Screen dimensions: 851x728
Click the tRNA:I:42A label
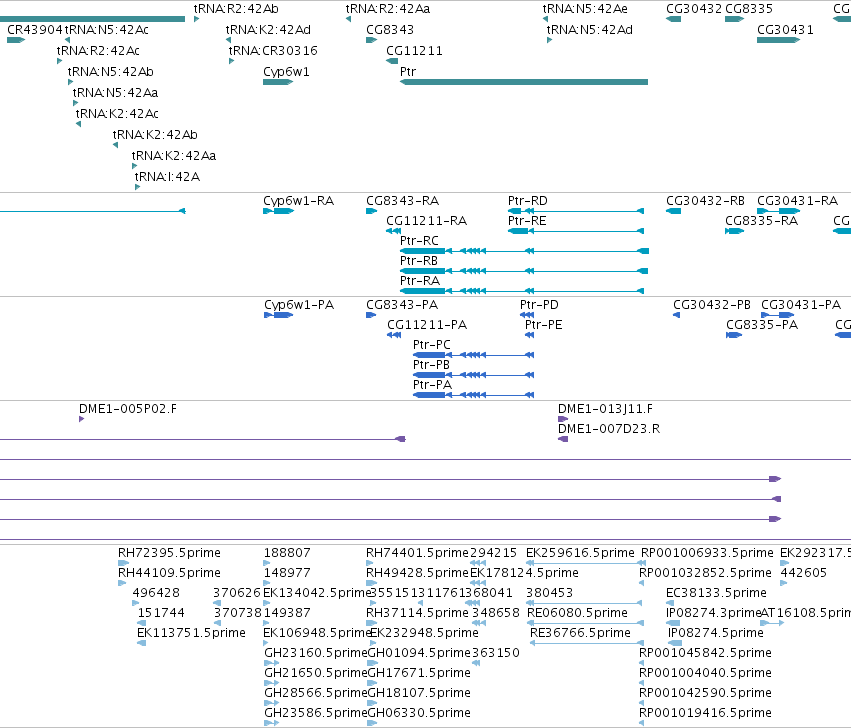pos(167,177)
